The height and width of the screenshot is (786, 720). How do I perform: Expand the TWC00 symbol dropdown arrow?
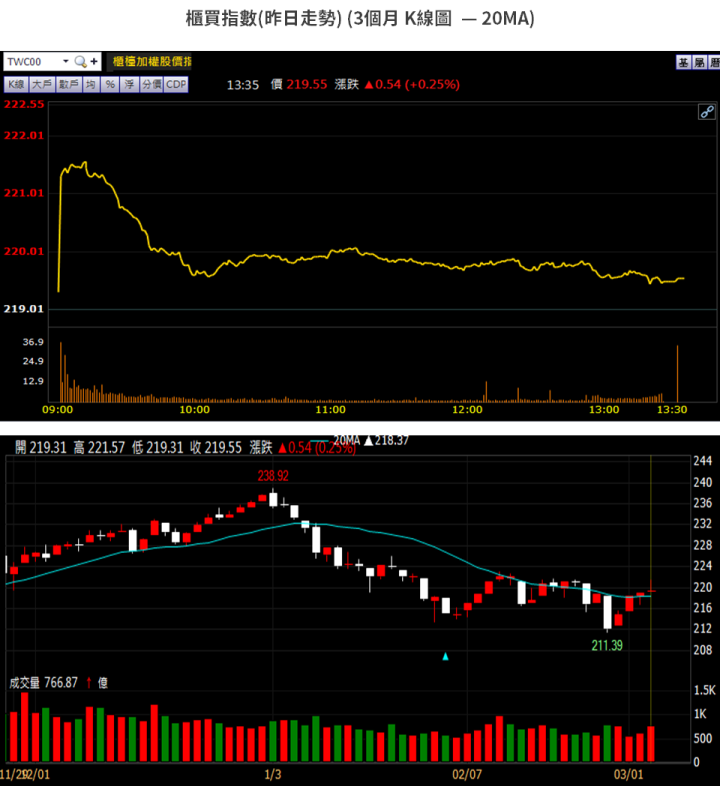(65, 61)
